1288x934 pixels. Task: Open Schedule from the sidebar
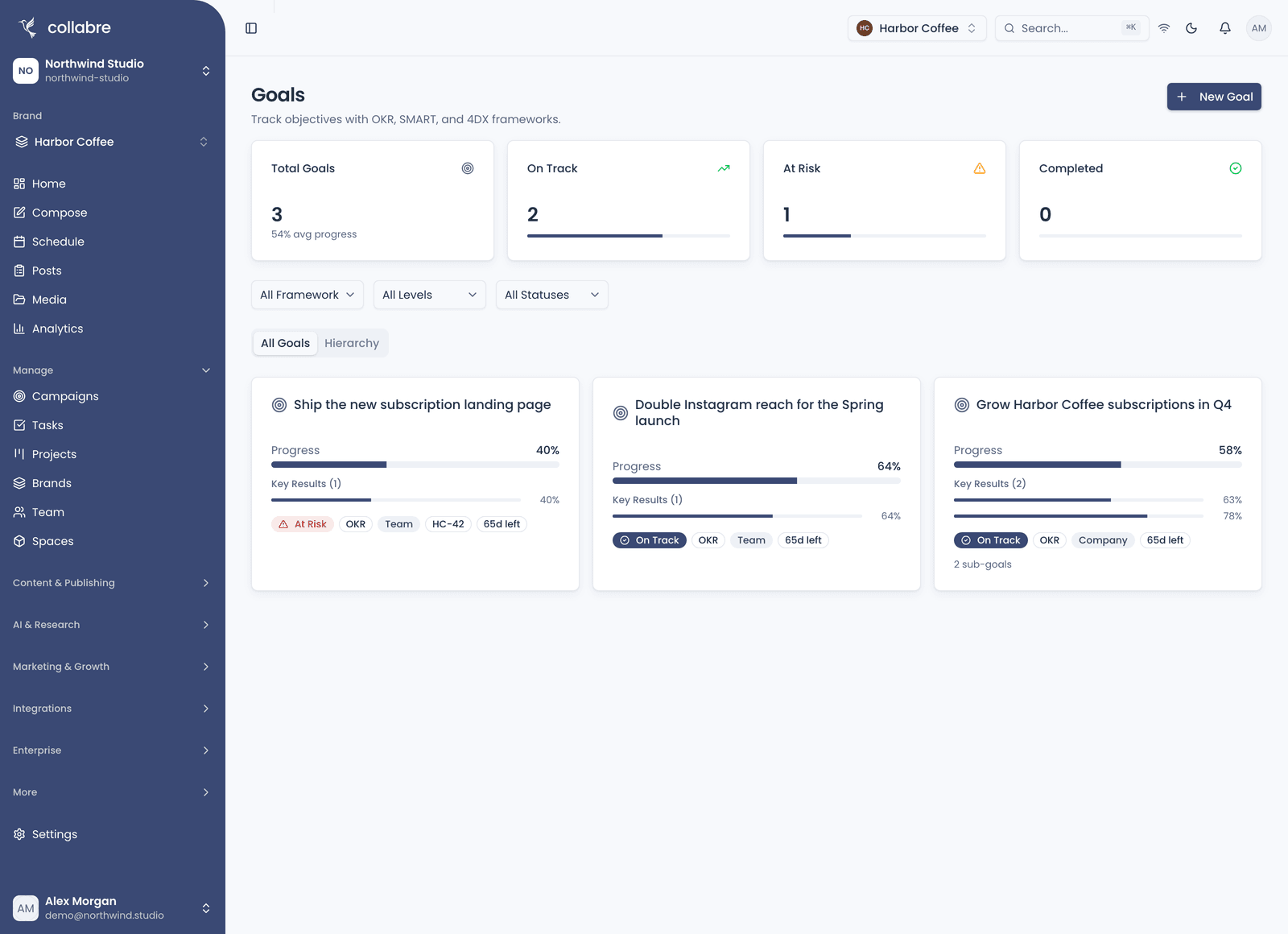coord(113,242)
